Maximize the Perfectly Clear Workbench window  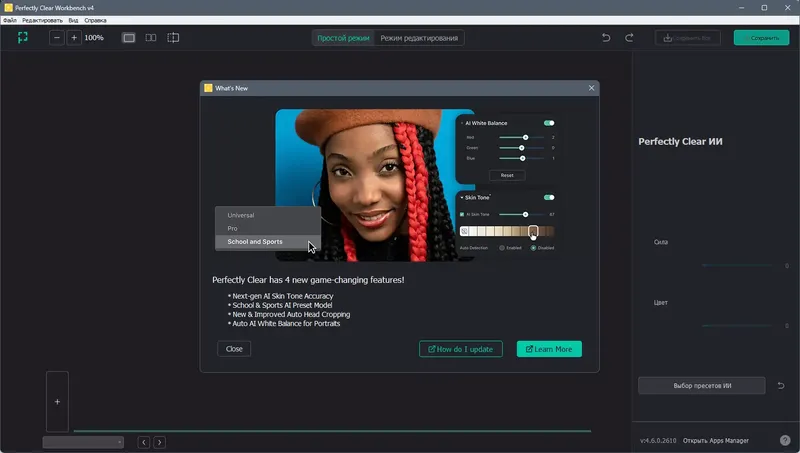tap(764, 8)
